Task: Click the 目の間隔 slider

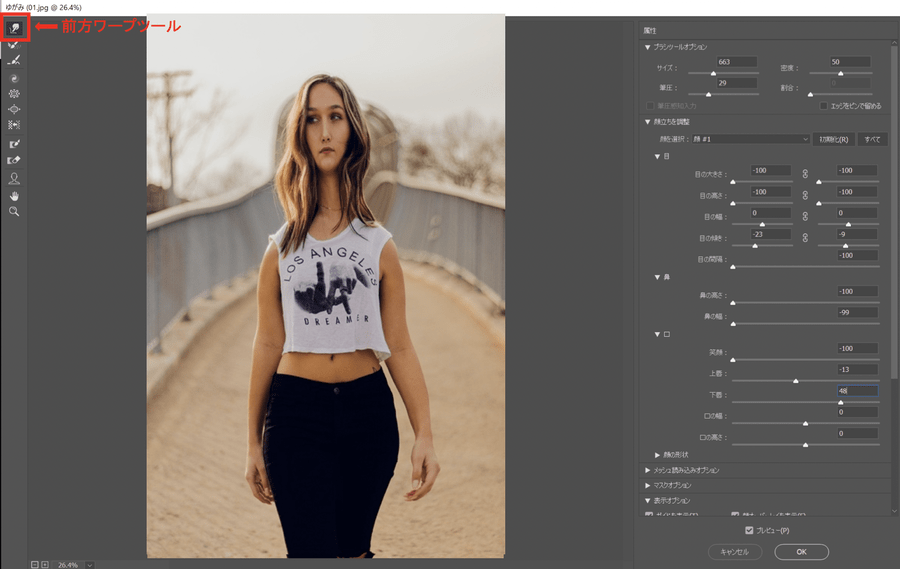Action: tap(805, 267)
